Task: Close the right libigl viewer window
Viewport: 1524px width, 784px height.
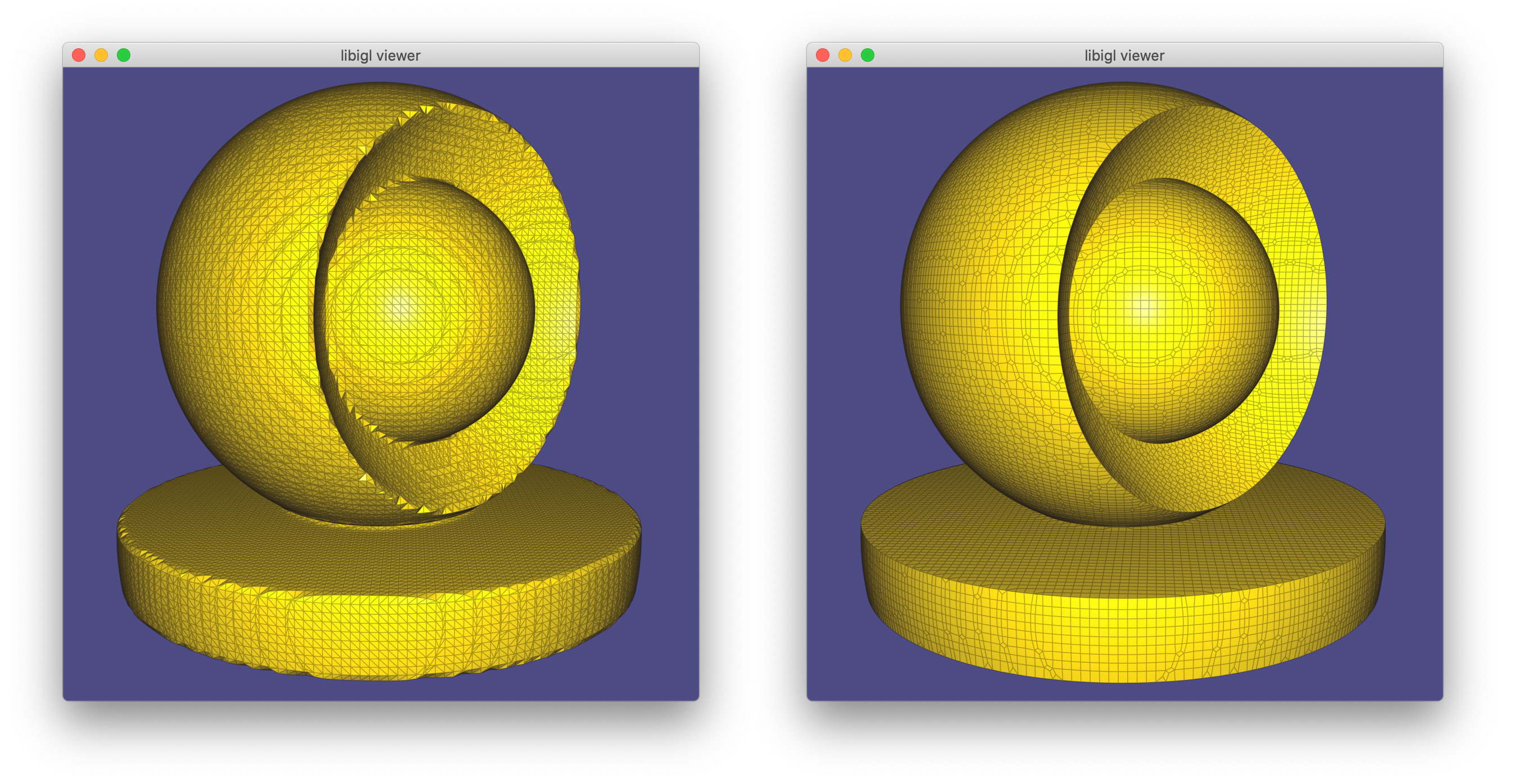Action: (x=822, y=55)
